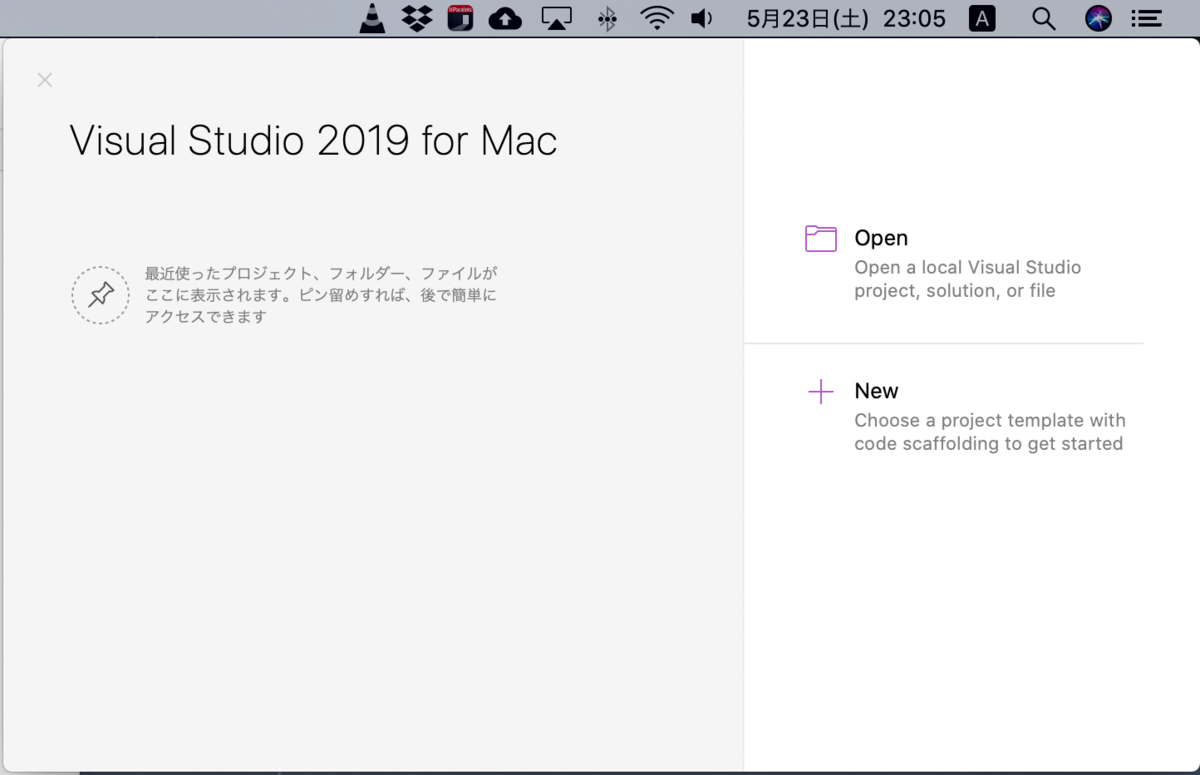Click the Parallels menu bar icon

460,18
